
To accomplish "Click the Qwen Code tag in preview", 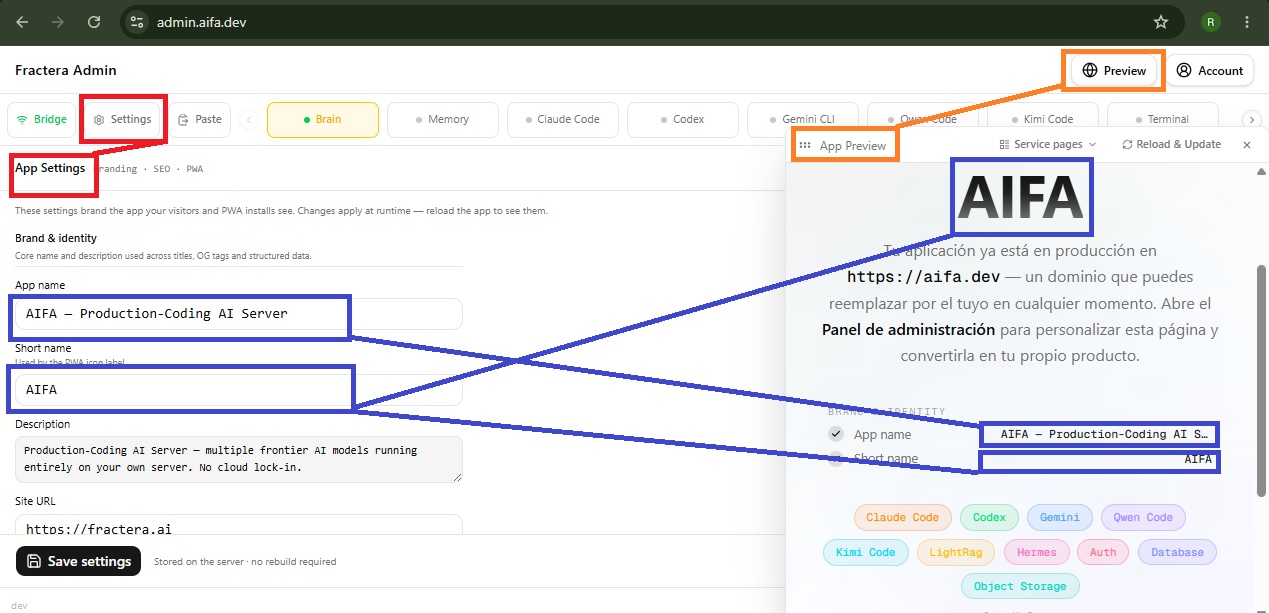I will pos(1144,517).
